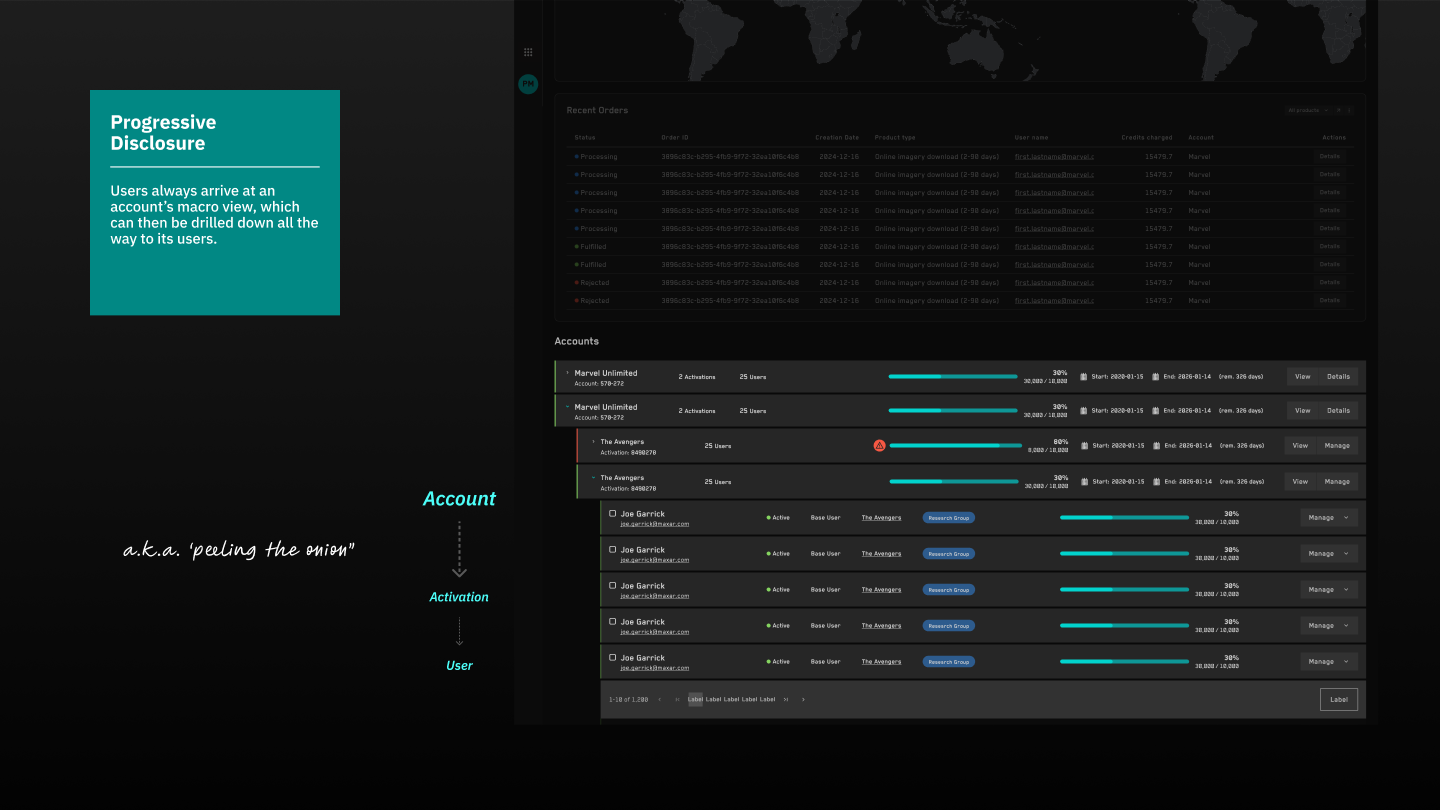Go to previous page in pagination
Viewport: 1440px width, 810px height.
pos(660,700)
